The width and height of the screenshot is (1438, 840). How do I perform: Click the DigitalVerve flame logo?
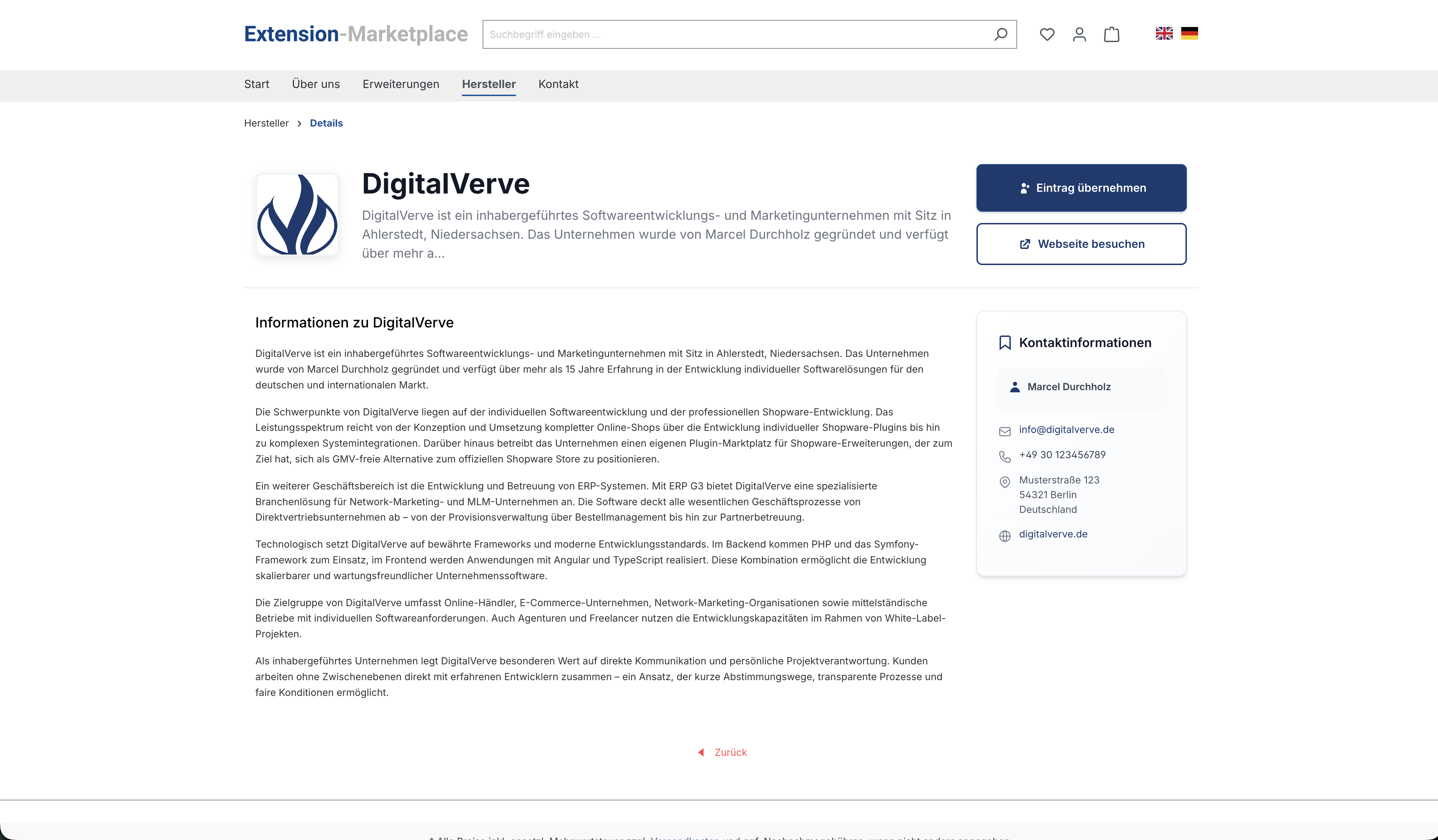297,215
